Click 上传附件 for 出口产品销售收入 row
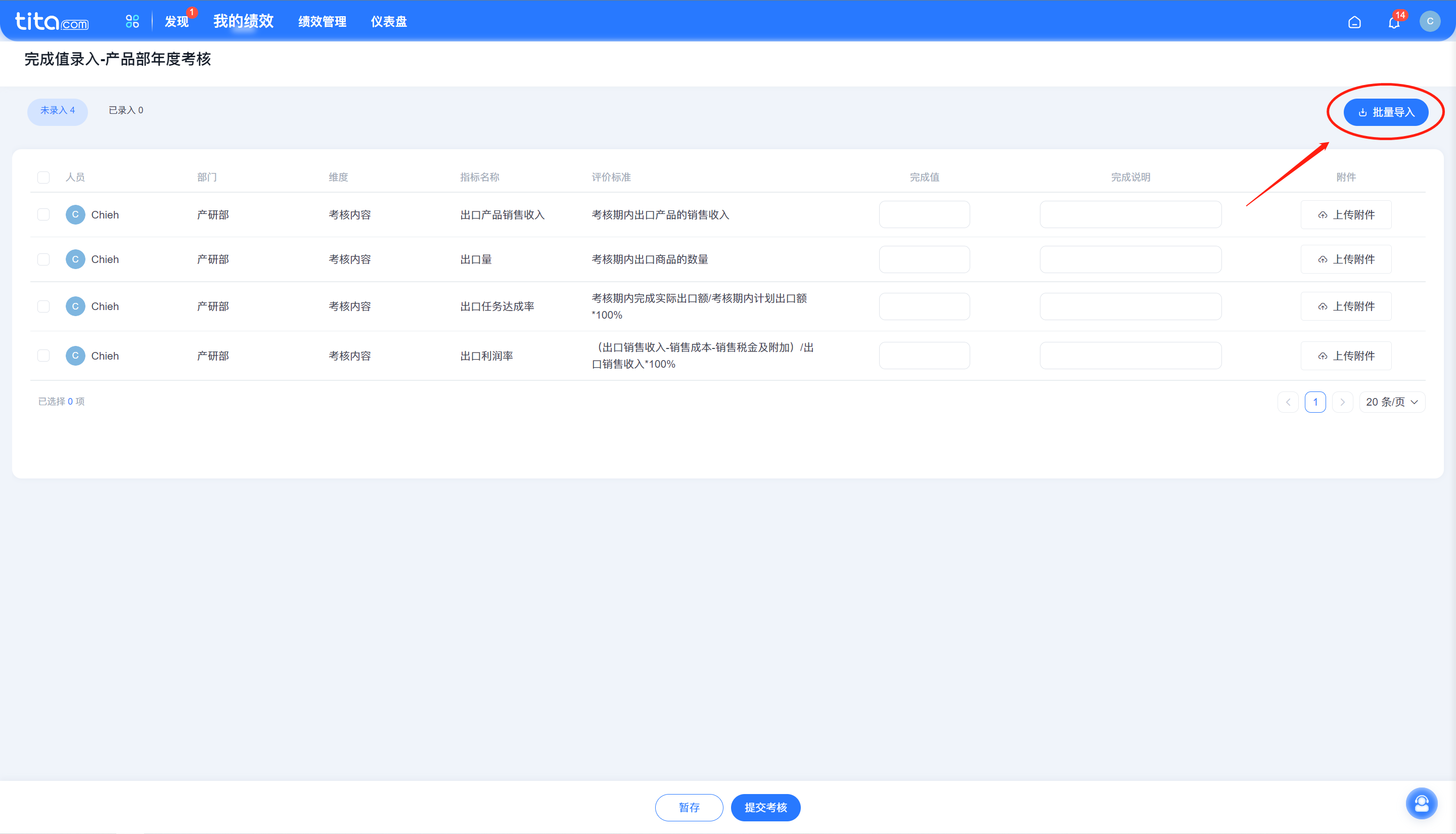 click(x=1345, y=214)
